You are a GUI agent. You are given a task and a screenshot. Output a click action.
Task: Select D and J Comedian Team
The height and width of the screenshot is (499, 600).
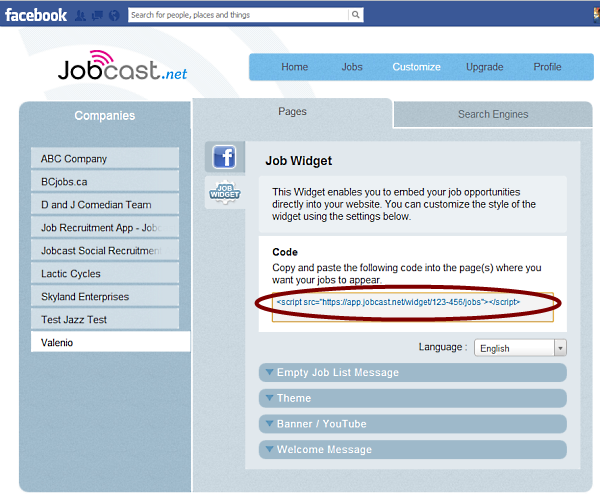click(x=105, y=204)
